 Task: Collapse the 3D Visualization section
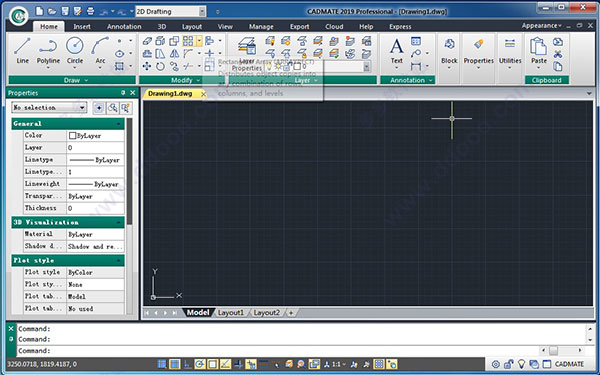[x=119, y=222]
